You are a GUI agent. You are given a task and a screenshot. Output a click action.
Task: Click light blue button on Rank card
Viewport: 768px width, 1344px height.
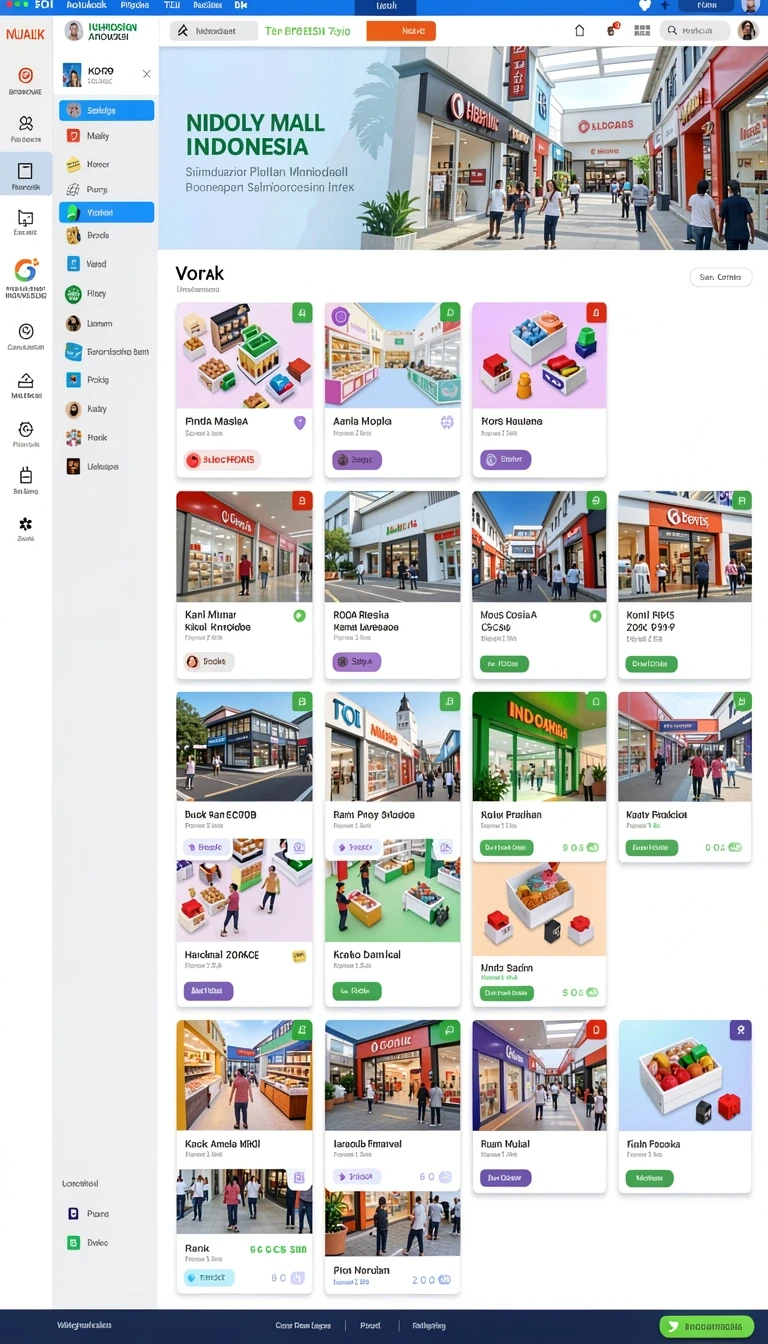coord(210,1277)
